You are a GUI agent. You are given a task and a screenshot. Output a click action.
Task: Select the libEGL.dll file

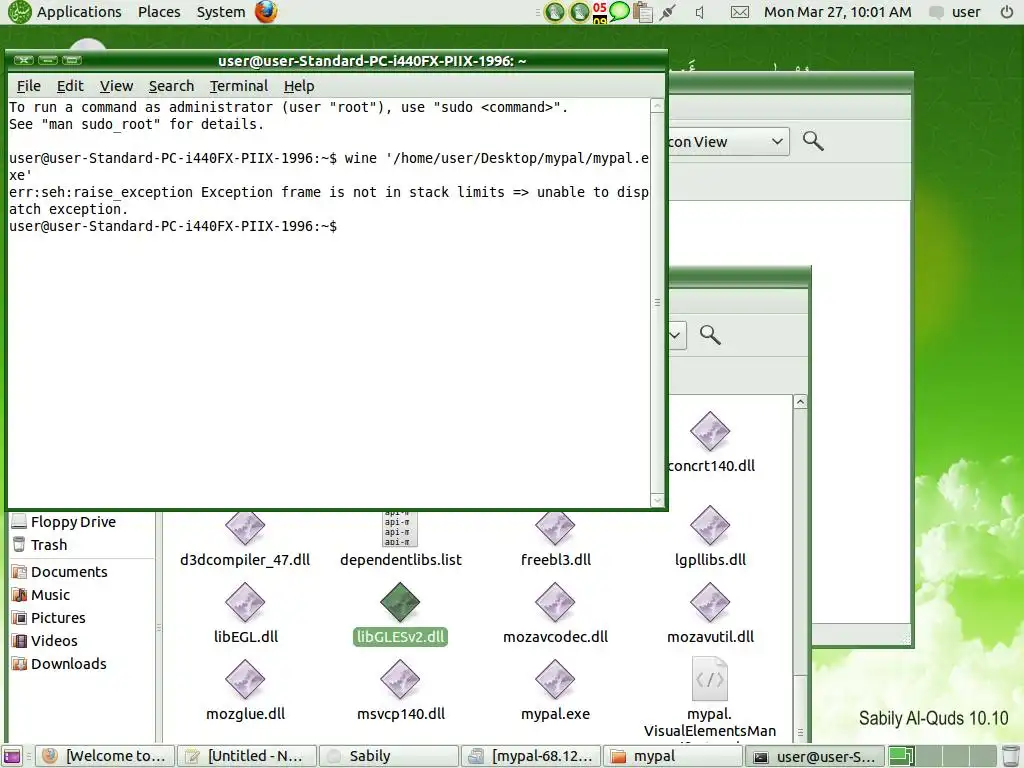click(x=245, y=614)
